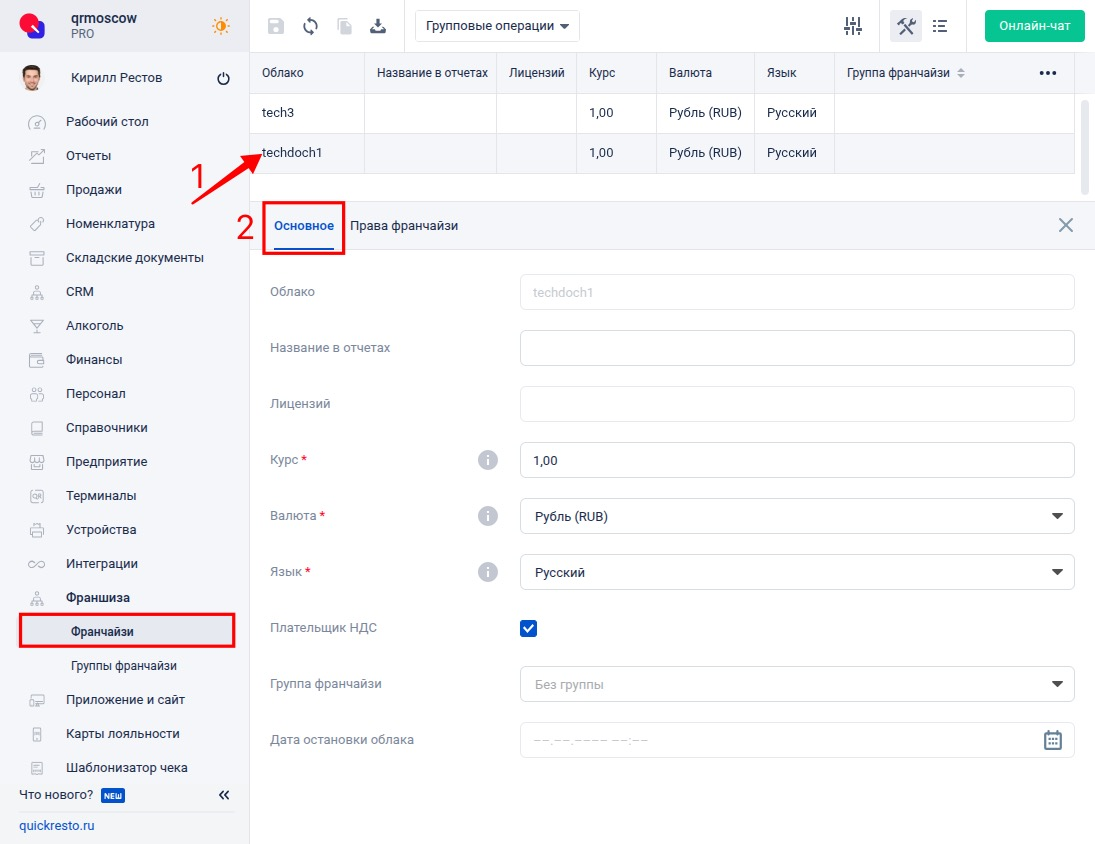Open Рабочий стол in sidebar
This screenshot has width=1095, height=844.
107,121
